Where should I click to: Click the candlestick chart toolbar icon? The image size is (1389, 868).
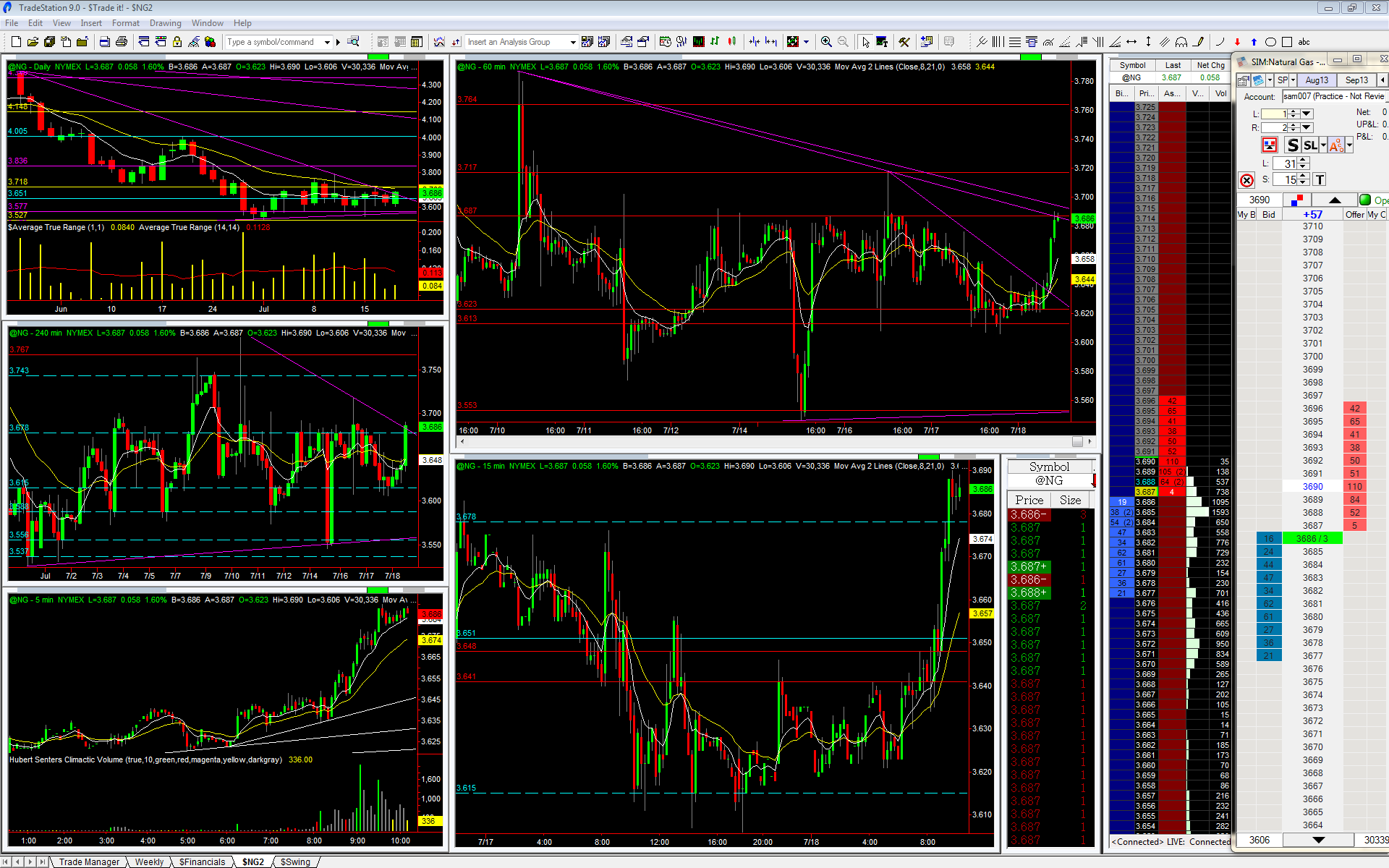732,42
